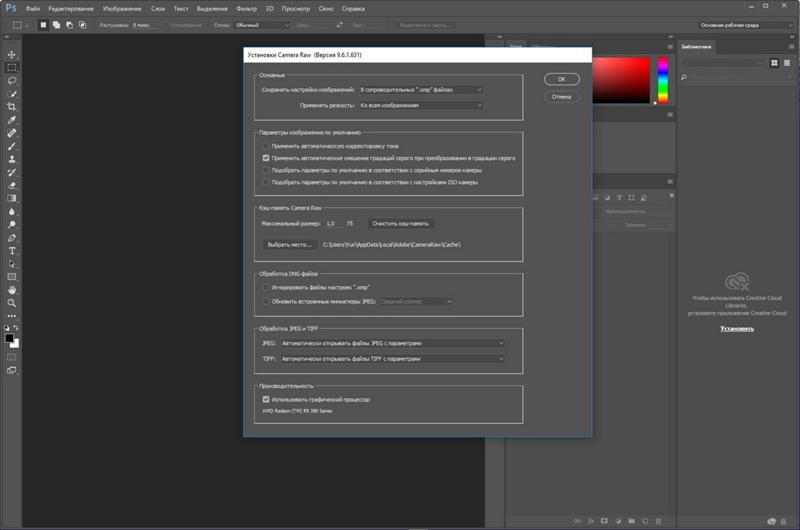Viewport: 800px width, 530px height.
Task: Select the Quick Selection tool
Action: 12,94
